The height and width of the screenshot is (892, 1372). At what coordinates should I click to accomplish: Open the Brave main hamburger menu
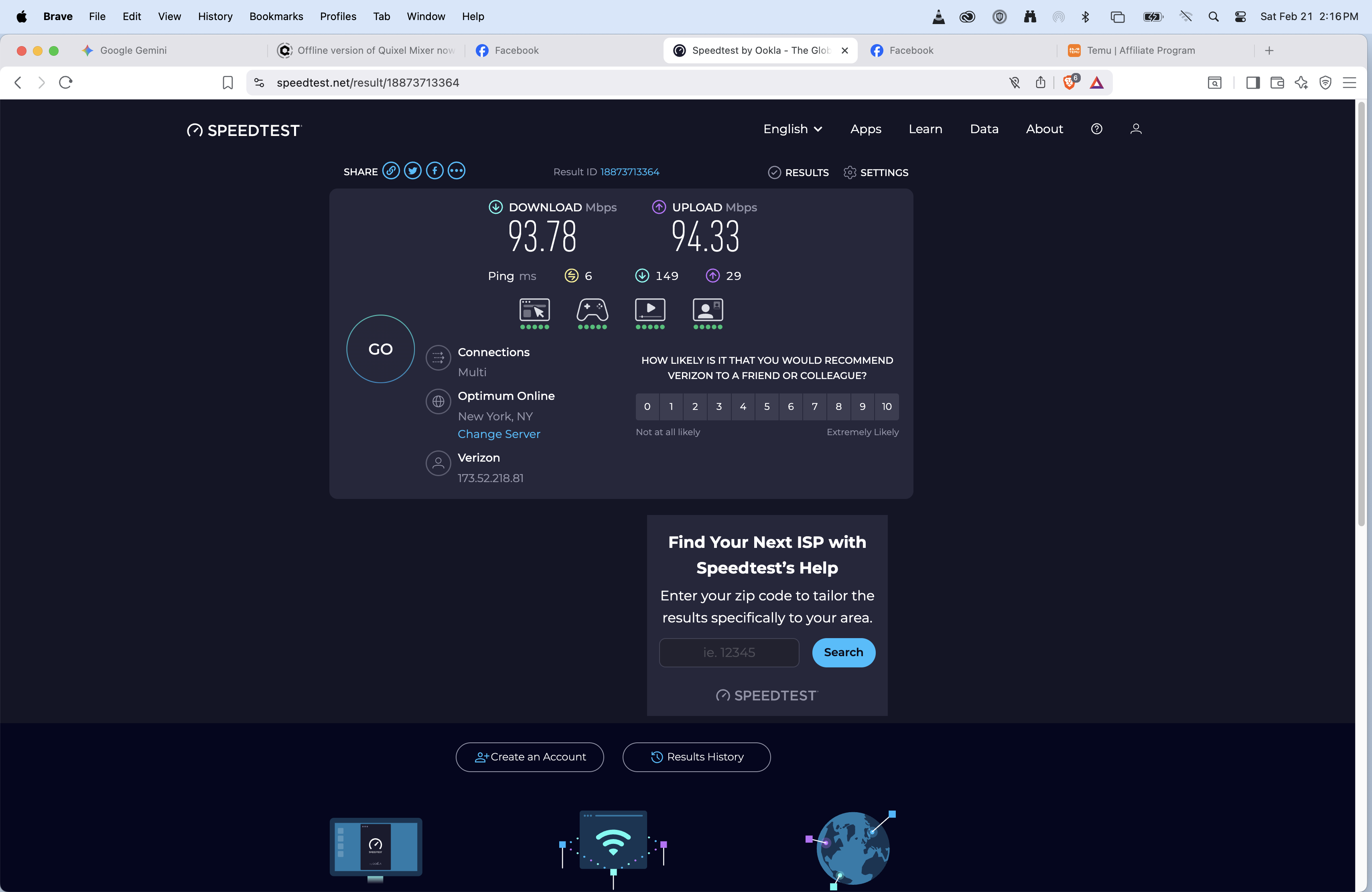click(1350, 83)
